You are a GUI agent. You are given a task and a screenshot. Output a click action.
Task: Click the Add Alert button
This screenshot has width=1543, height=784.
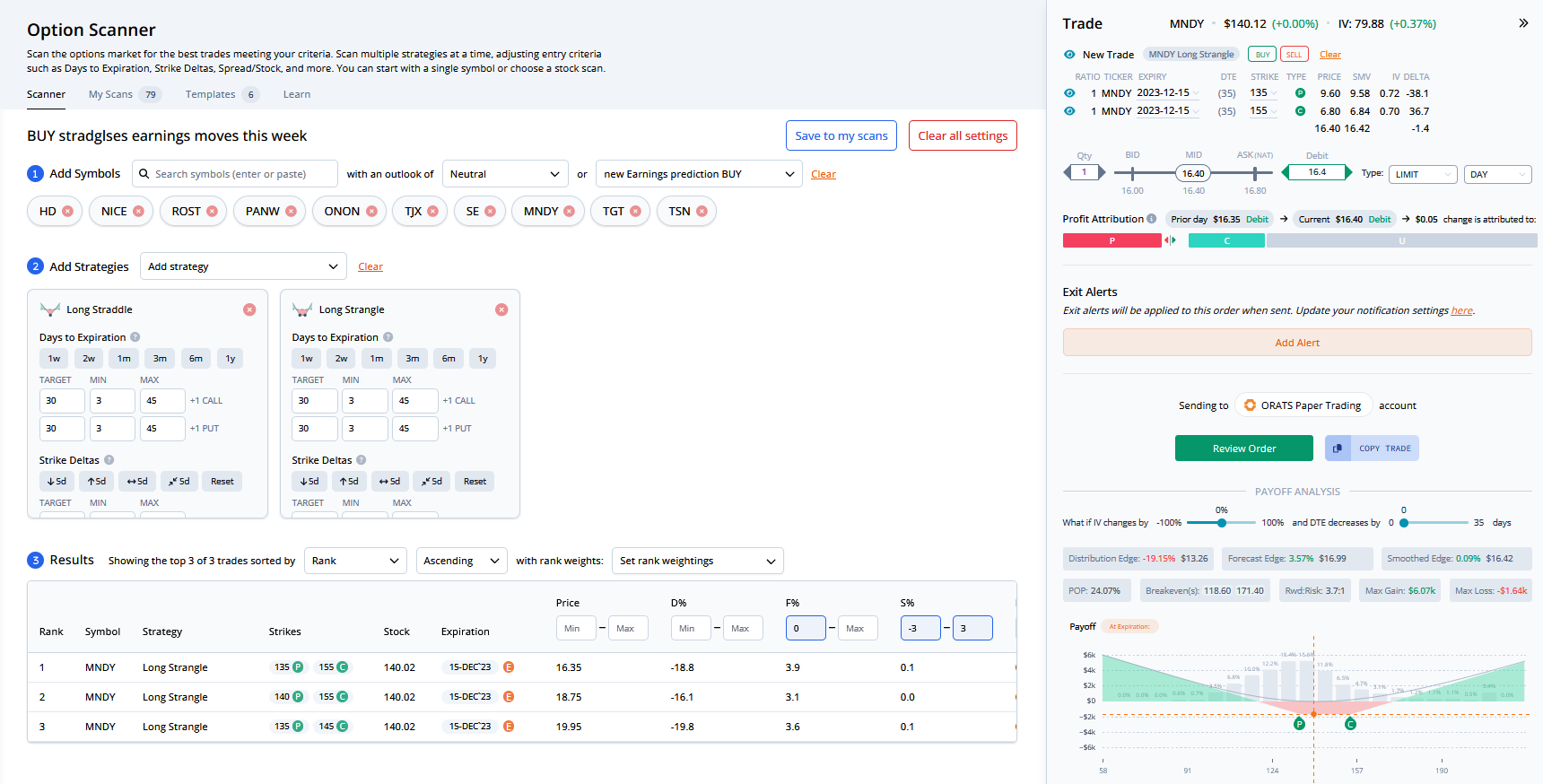point(1297,343)
